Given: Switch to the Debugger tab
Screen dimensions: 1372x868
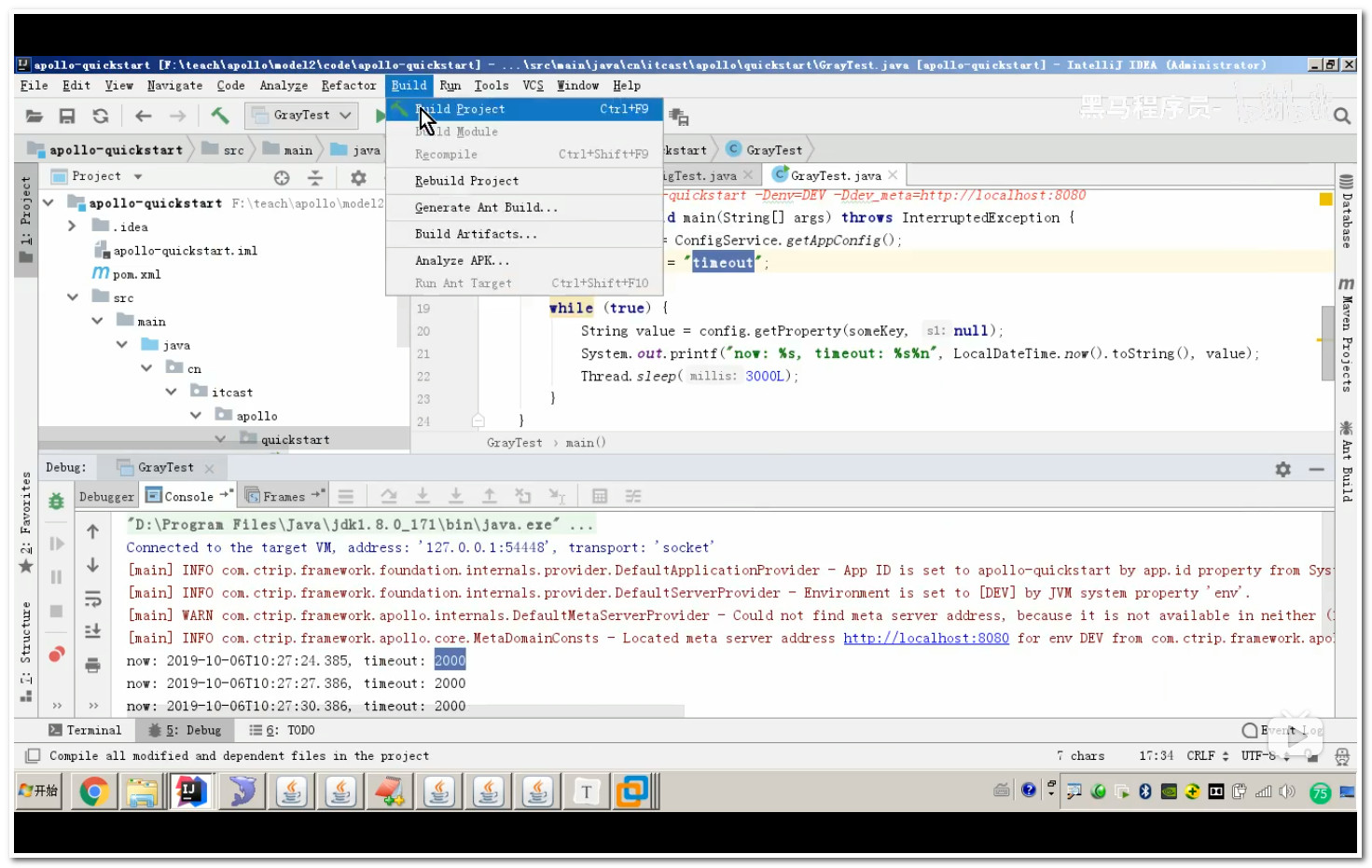Looking at the screenshot, I should pos(106,496).
